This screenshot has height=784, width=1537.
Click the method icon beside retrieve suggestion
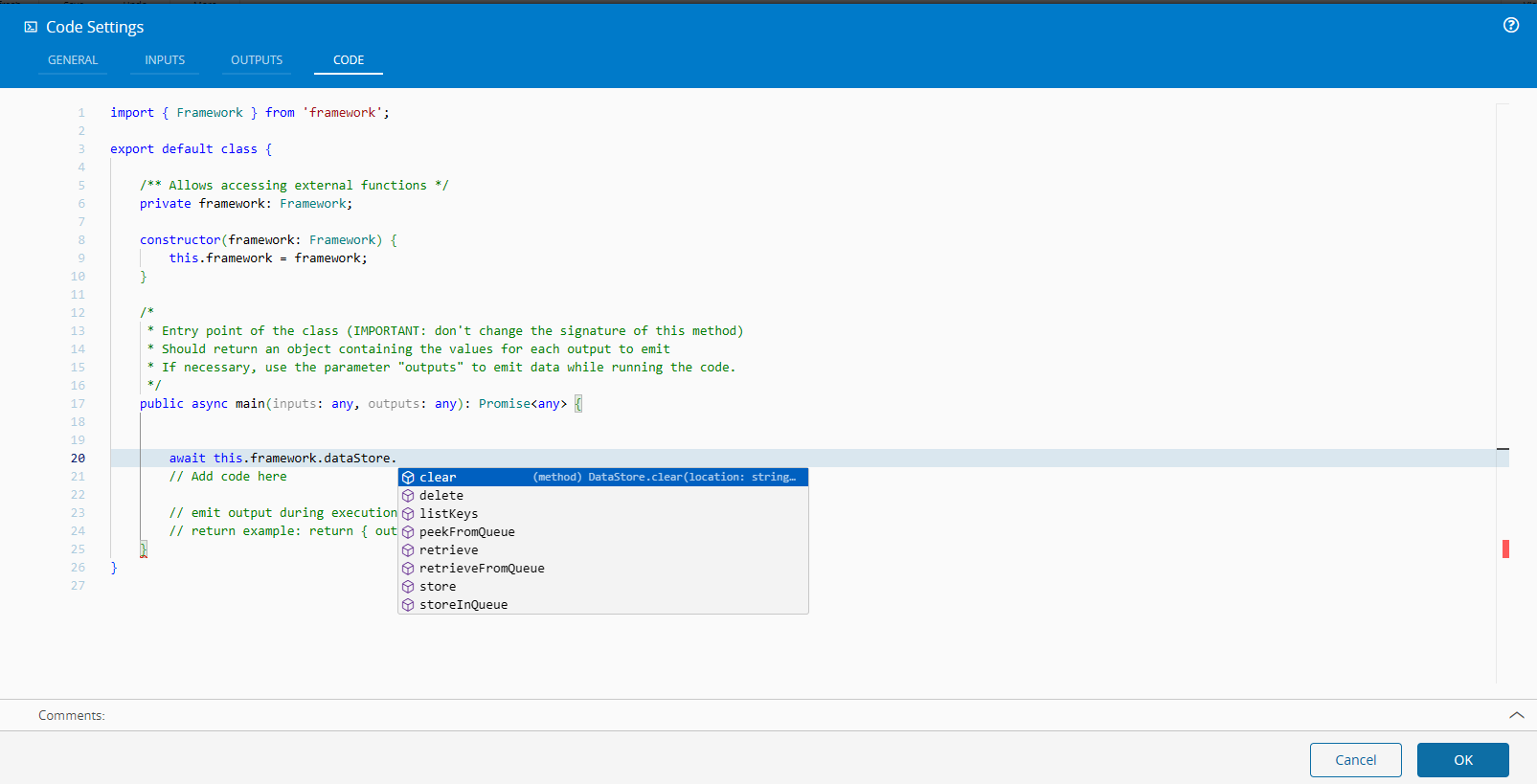tap(408, 550)
